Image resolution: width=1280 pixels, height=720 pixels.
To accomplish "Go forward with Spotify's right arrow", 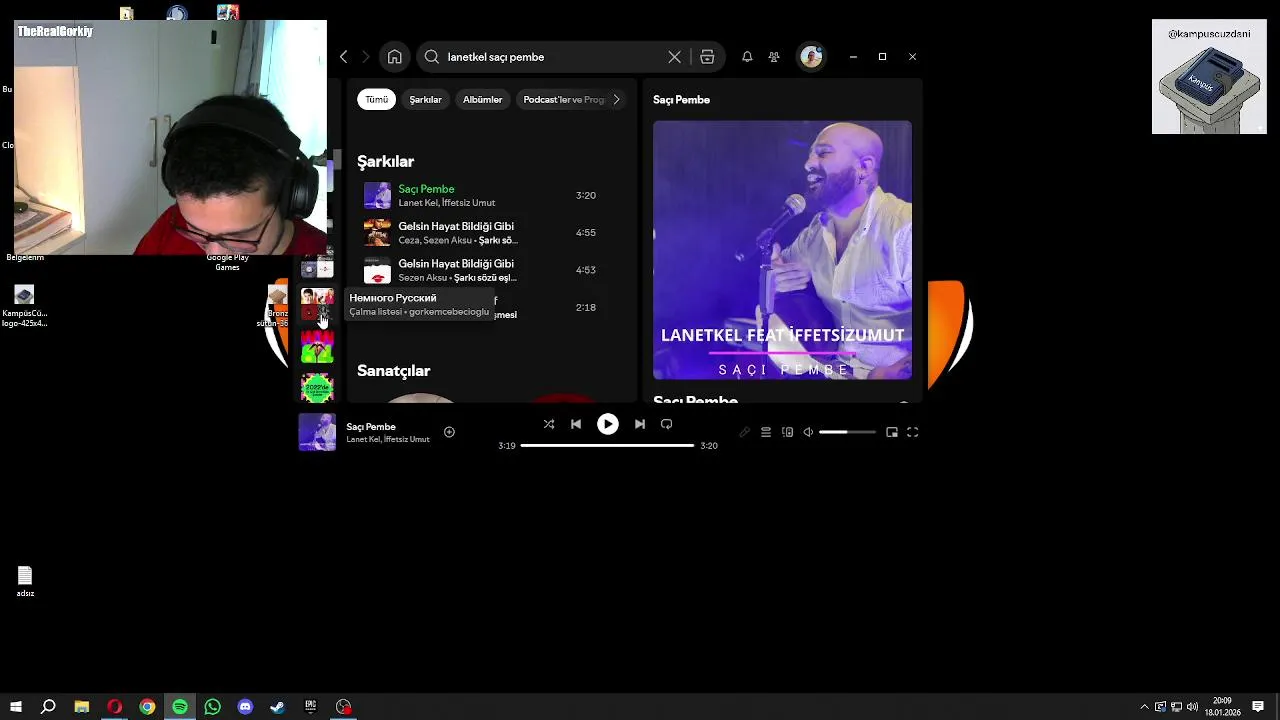I will (365, 57).
